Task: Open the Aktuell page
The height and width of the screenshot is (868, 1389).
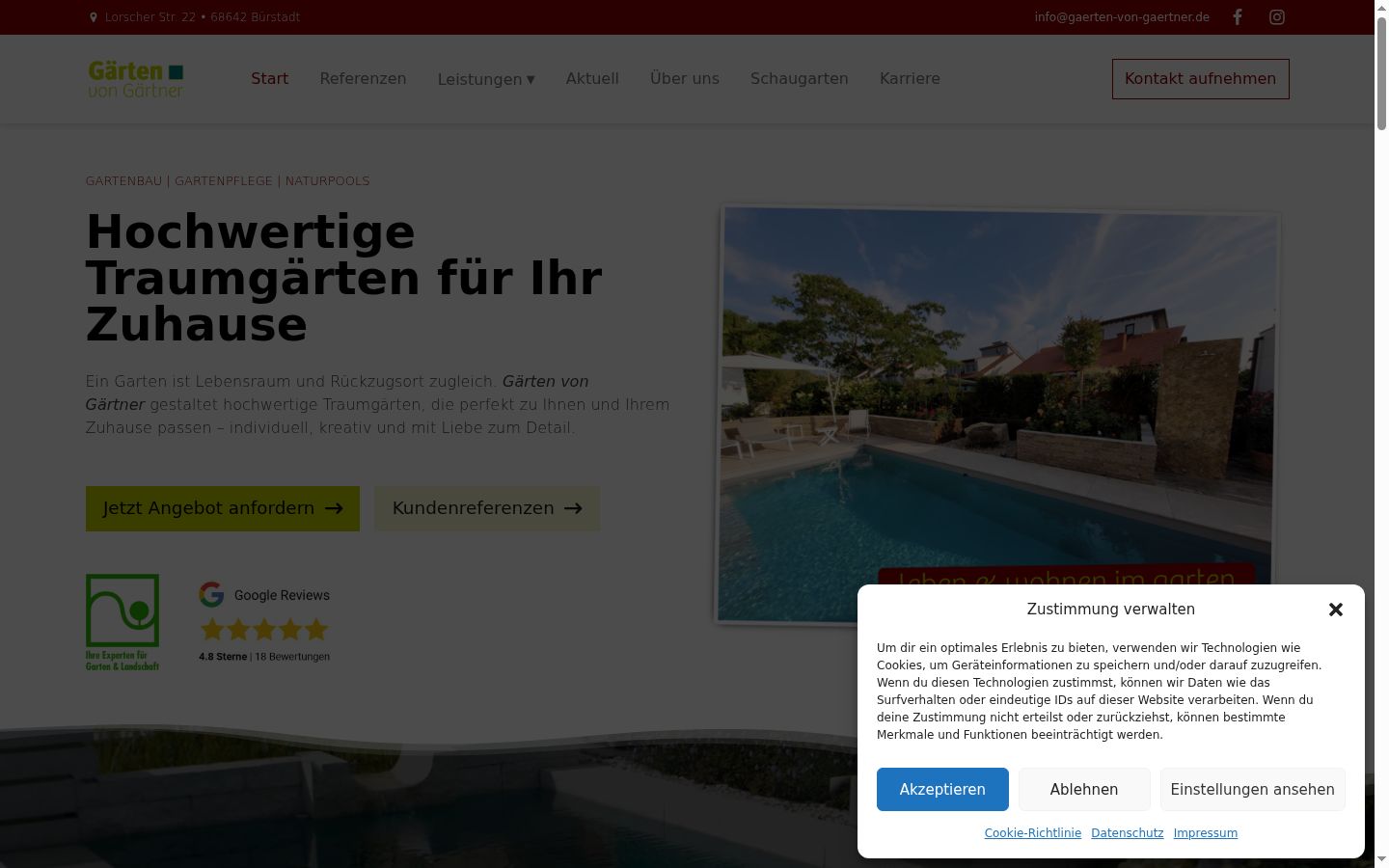Action: pos(592,79)
